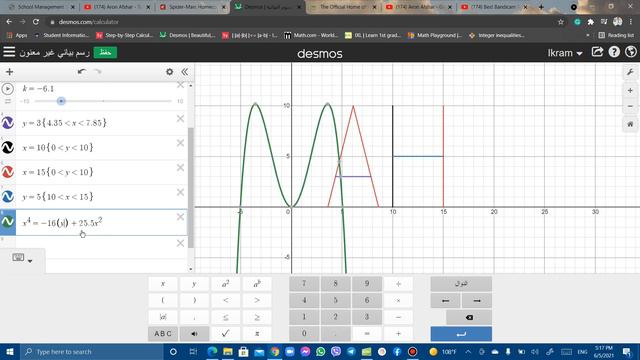Open the Windows Start menu
The image size is (640, 360).
pyautogui.click(x=10, y=351)
